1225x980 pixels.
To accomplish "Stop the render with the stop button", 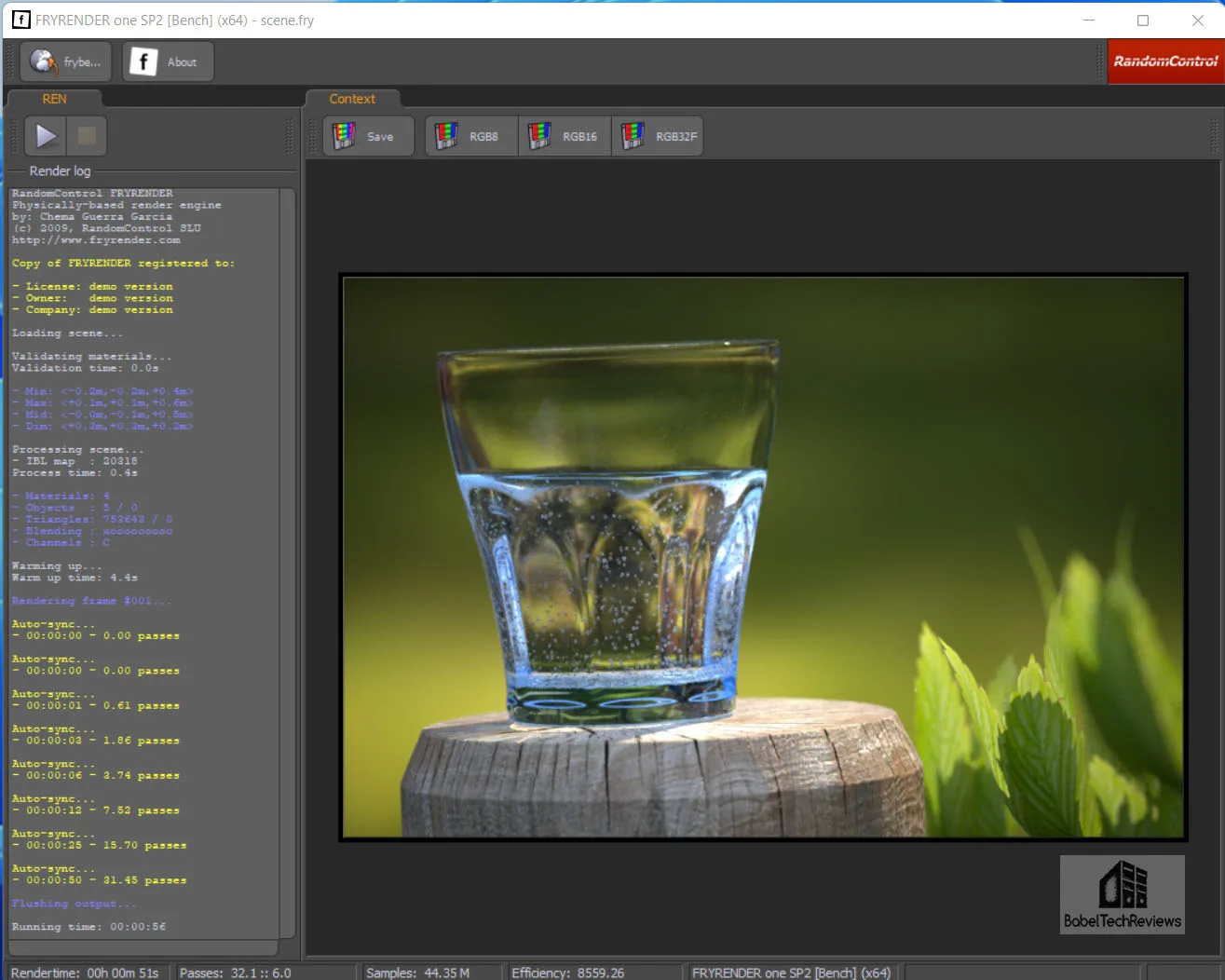I will pos(87,136).
